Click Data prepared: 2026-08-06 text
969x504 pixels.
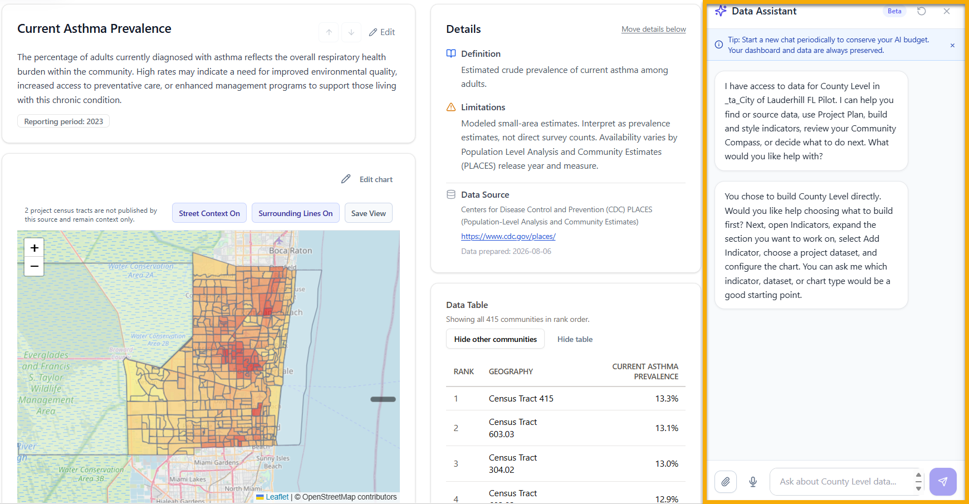506,251
